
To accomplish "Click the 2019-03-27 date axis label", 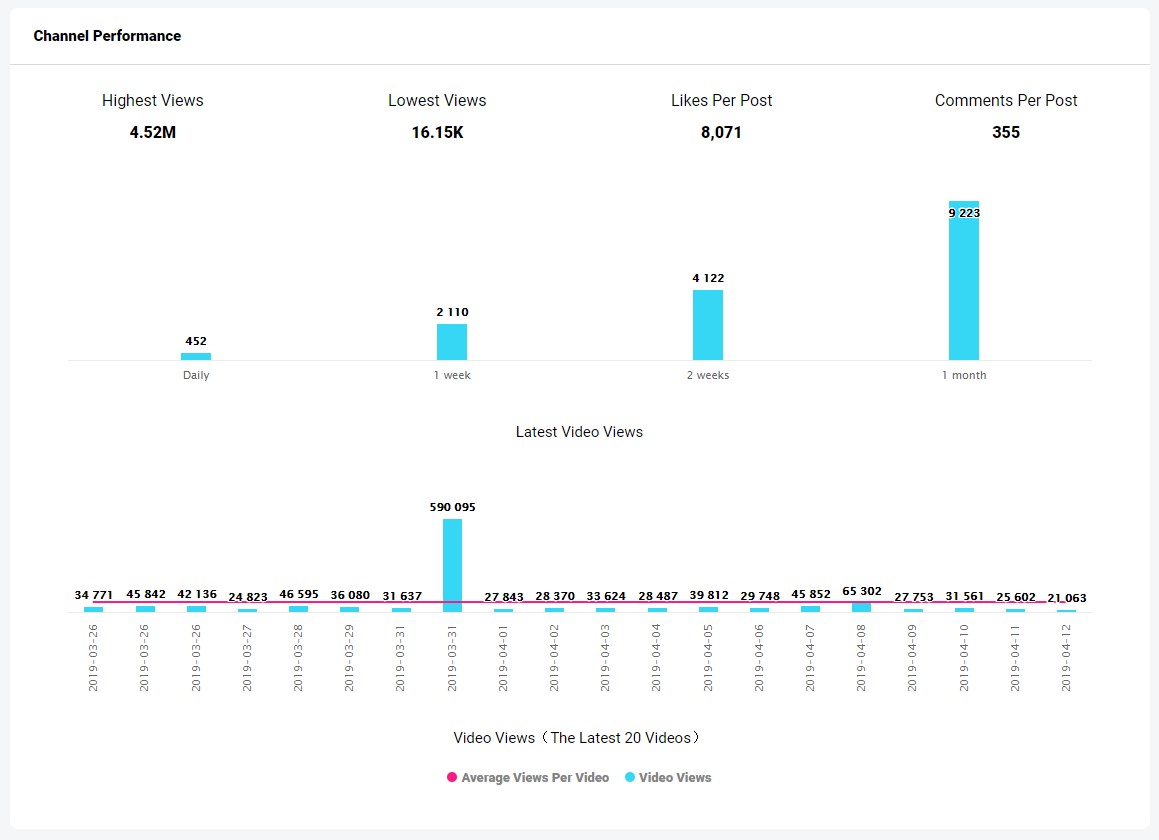I will click(x=247, y=657).
